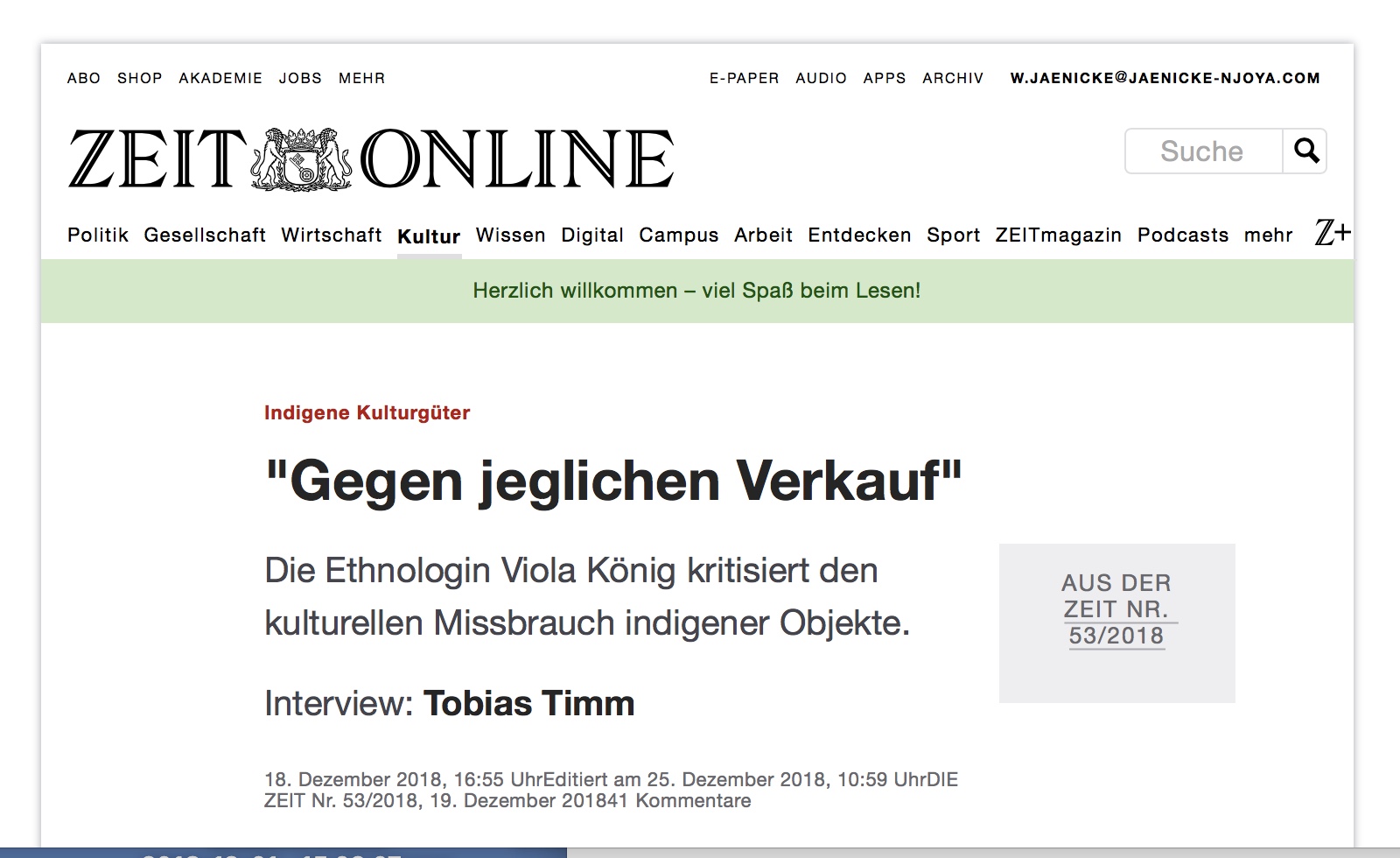The height and width of the screenshot is (858, 1400).
Task: Open the Kultur section
Action: [x=429, y=236]
